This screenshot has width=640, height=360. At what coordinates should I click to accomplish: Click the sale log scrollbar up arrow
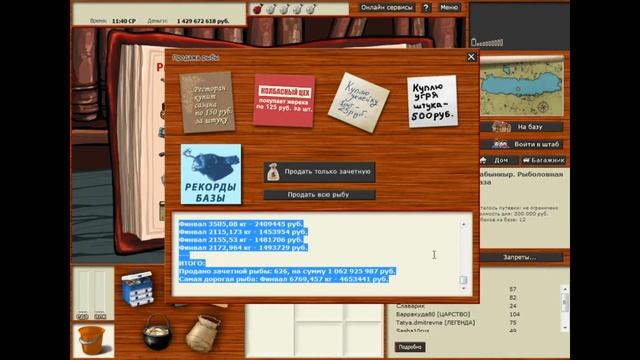[463, 224]
